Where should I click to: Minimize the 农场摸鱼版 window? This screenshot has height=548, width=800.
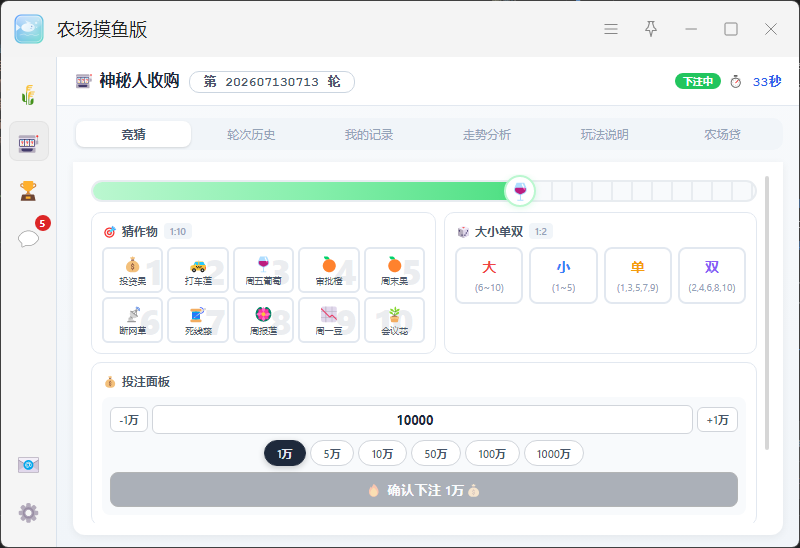[x=691, y=29]
